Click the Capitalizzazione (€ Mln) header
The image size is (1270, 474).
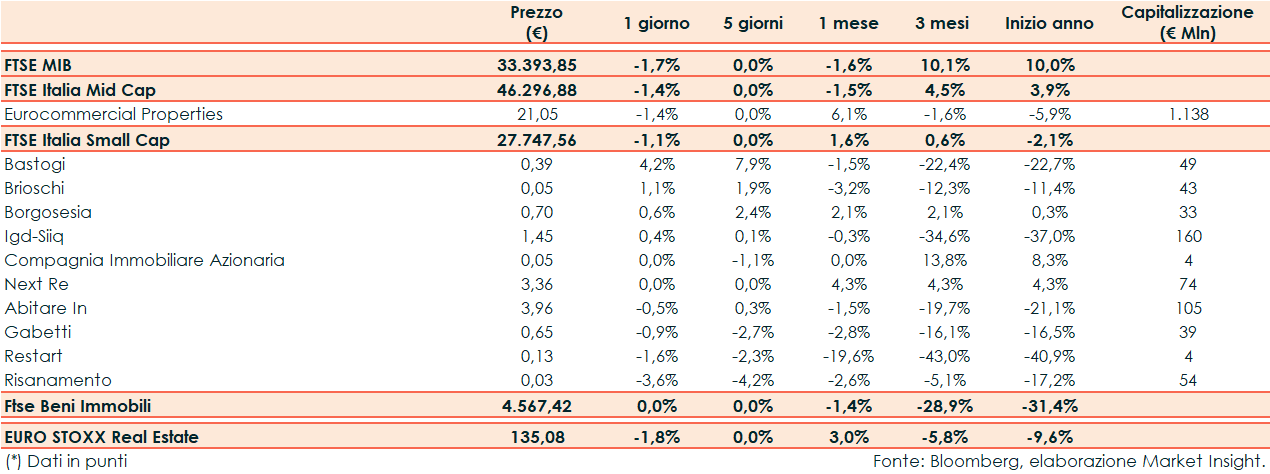[1186, 23]
